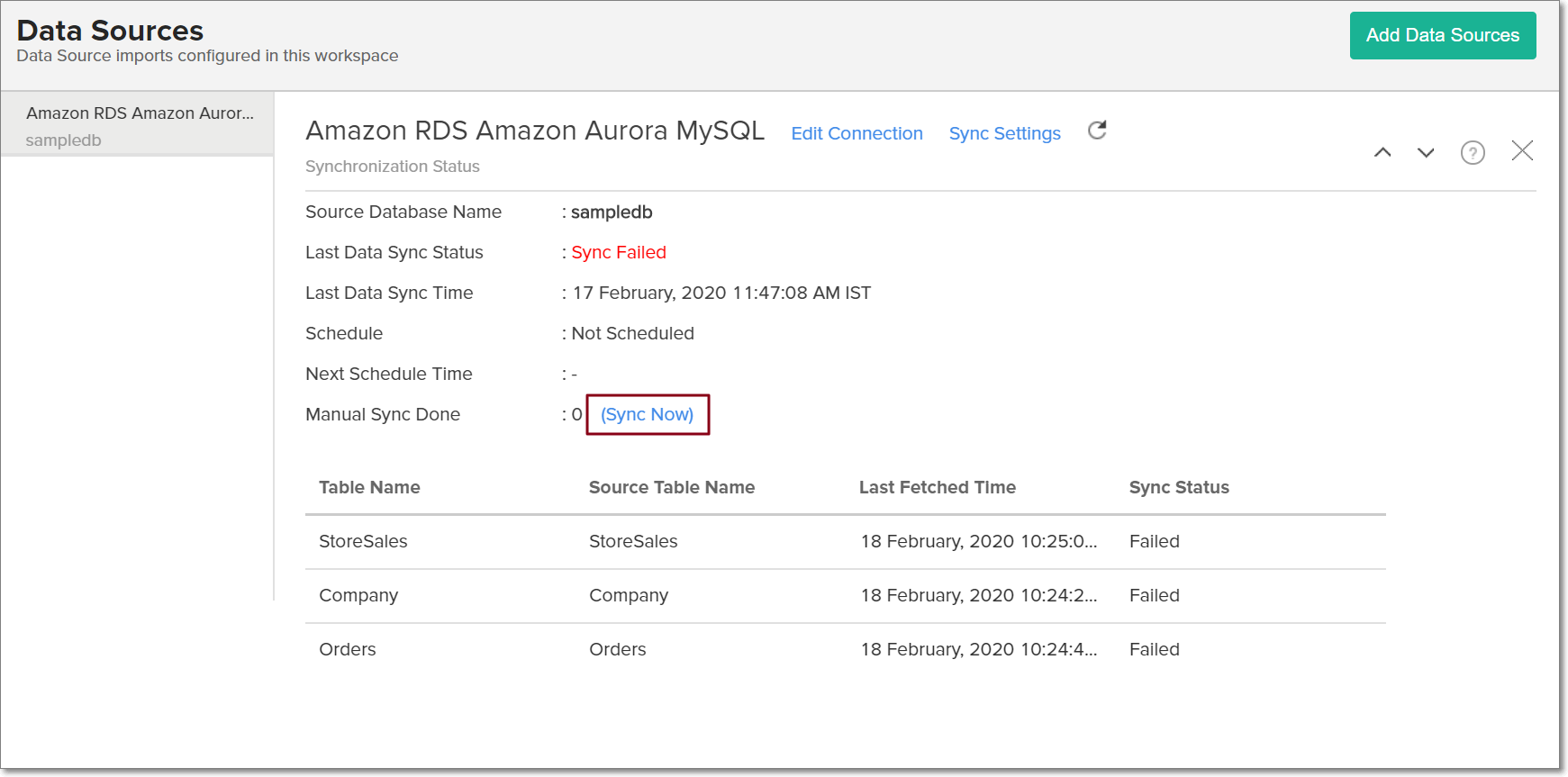Select Amazon RDS Amazon Aurora data source in sidebar
This screenshot has width=1568, height=777.
(138, 124)
